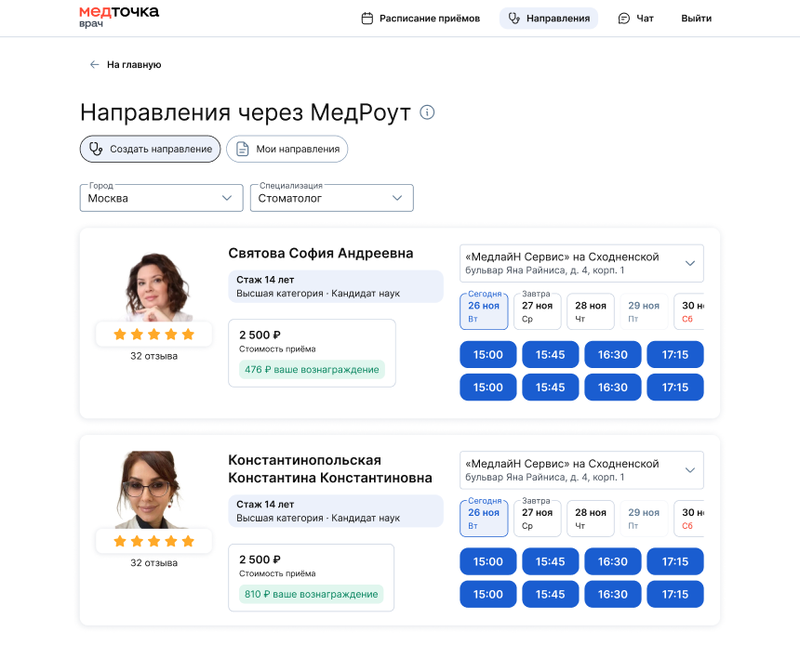The image size is (800, 658).
Task: Select 28 ноя date for Константинопольская
Action: [x=590, y=518]
